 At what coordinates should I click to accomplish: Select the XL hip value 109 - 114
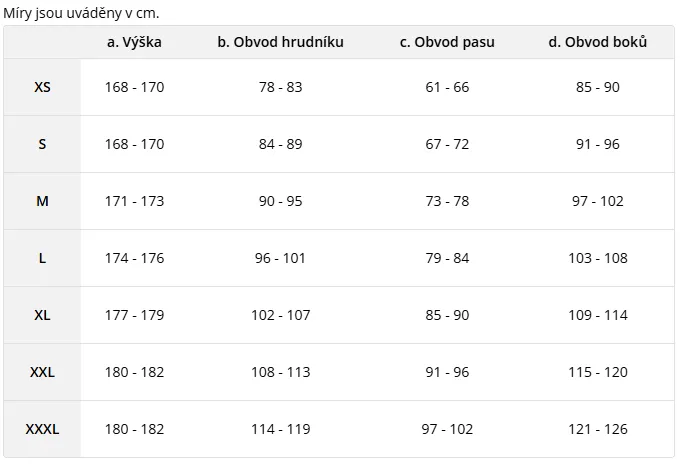click(598, 315)
